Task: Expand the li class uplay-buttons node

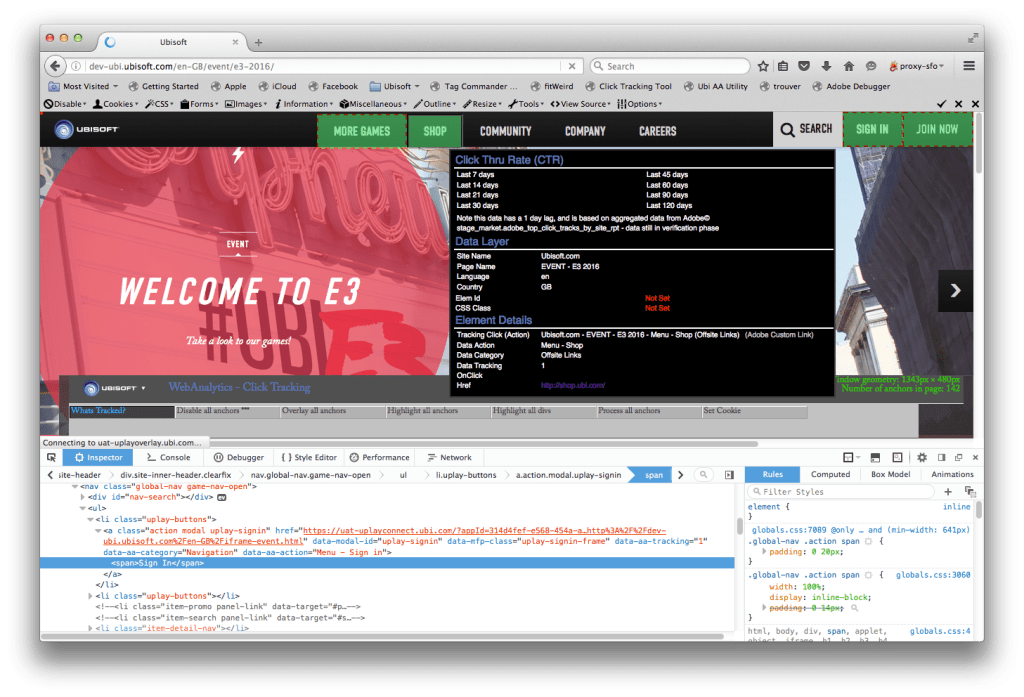Action: (x=92, y=596)
